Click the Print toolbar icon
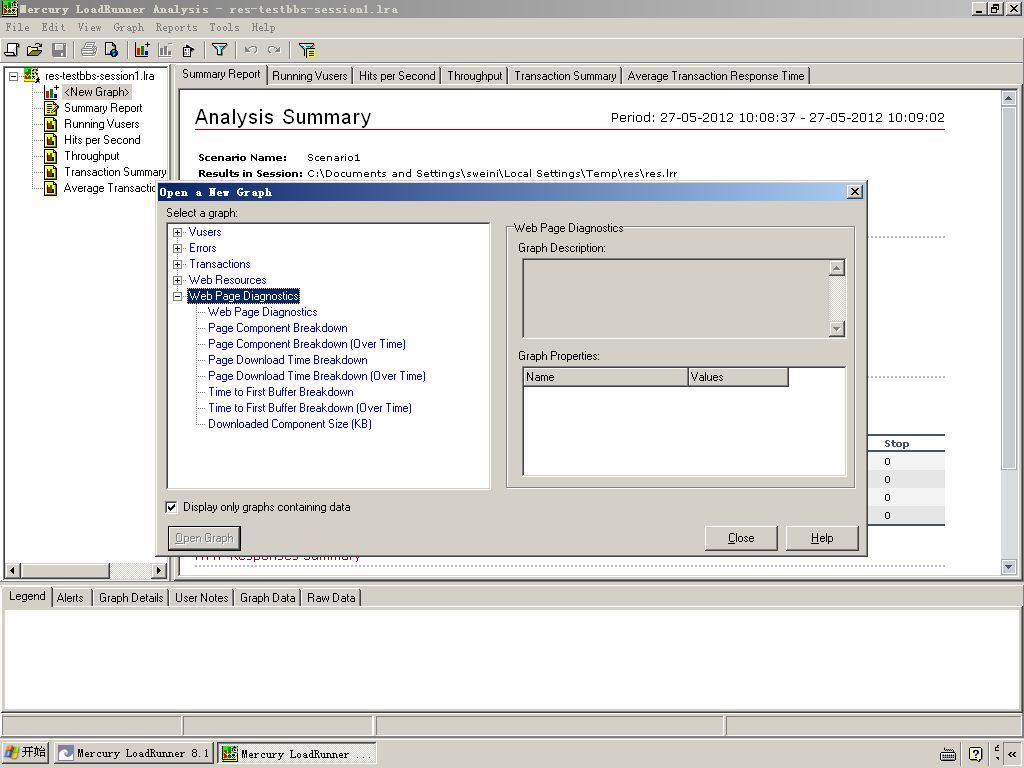The image size is (1024, 768). [89, 50]
